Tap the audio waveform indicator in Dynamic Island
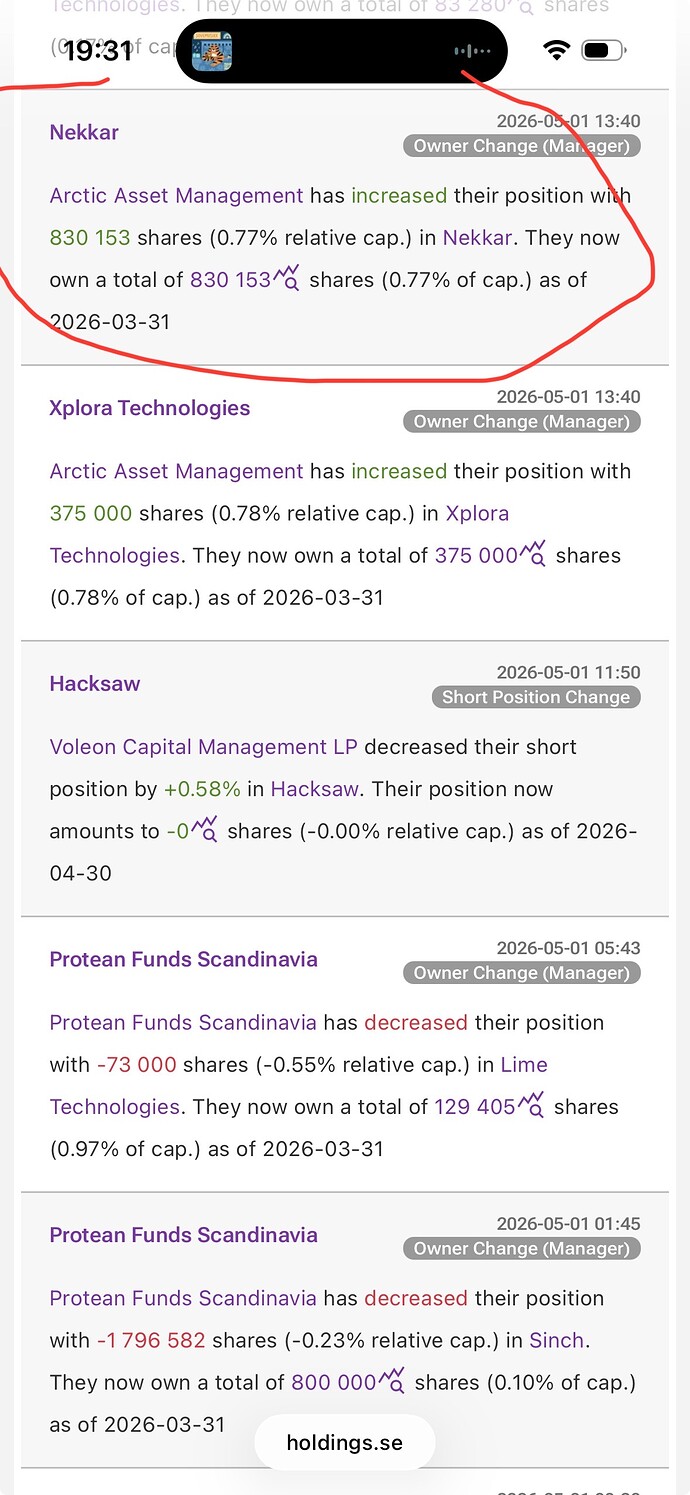The width and height of the screenshot is (690, 1495). click(472, 50)
